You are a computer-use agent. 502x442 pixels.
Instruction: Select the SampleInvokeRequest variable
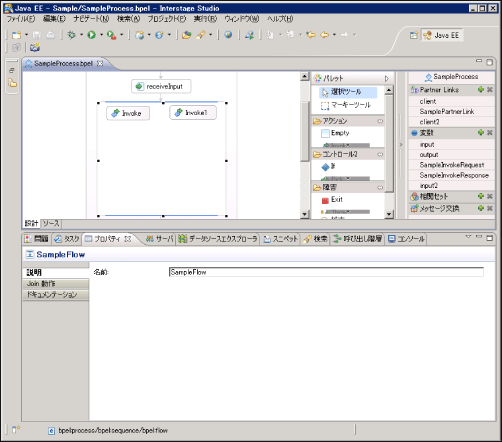[x=452, y=165]
